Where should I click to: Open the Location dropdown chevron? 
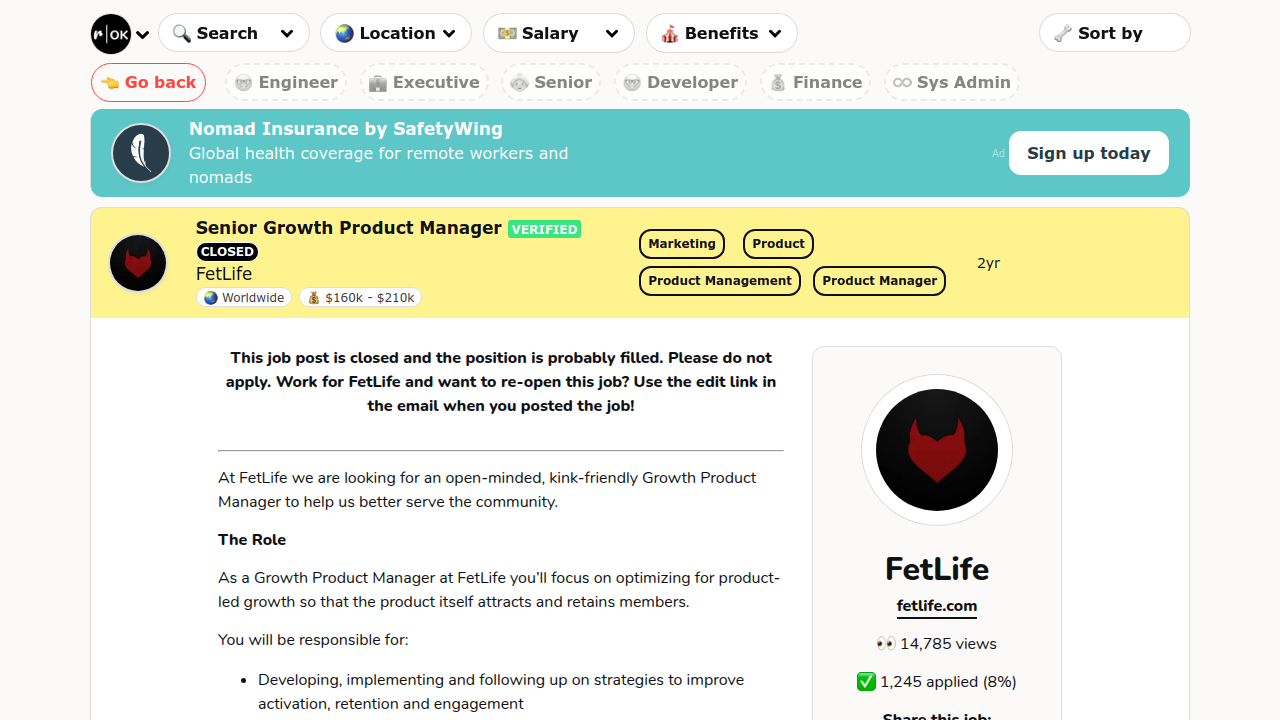449,34
